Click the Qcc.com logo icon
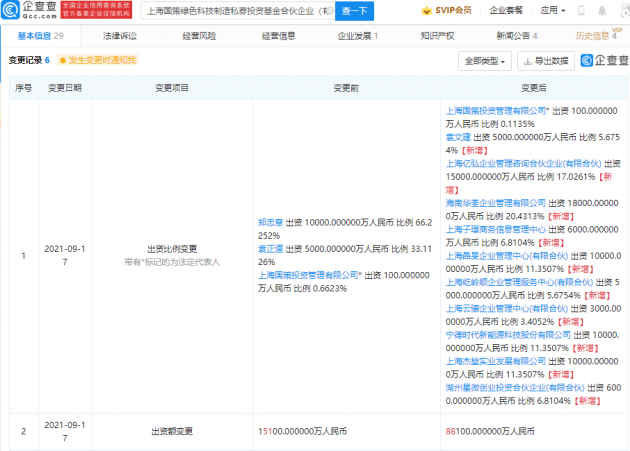The height and width of the screenshot is (451, 630). [10, 10]
